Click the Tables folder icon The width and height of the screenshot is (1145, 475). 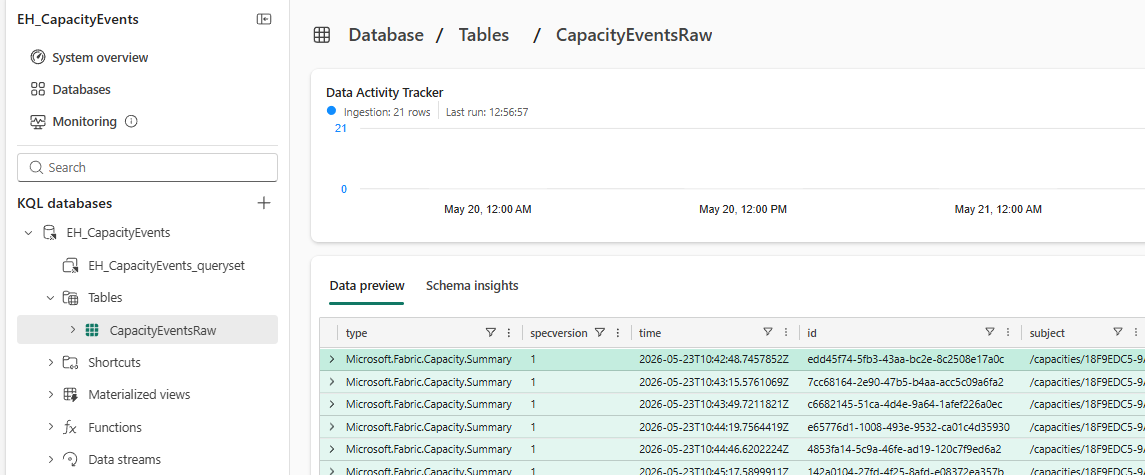pyautogui.click(x=70, y=298)
